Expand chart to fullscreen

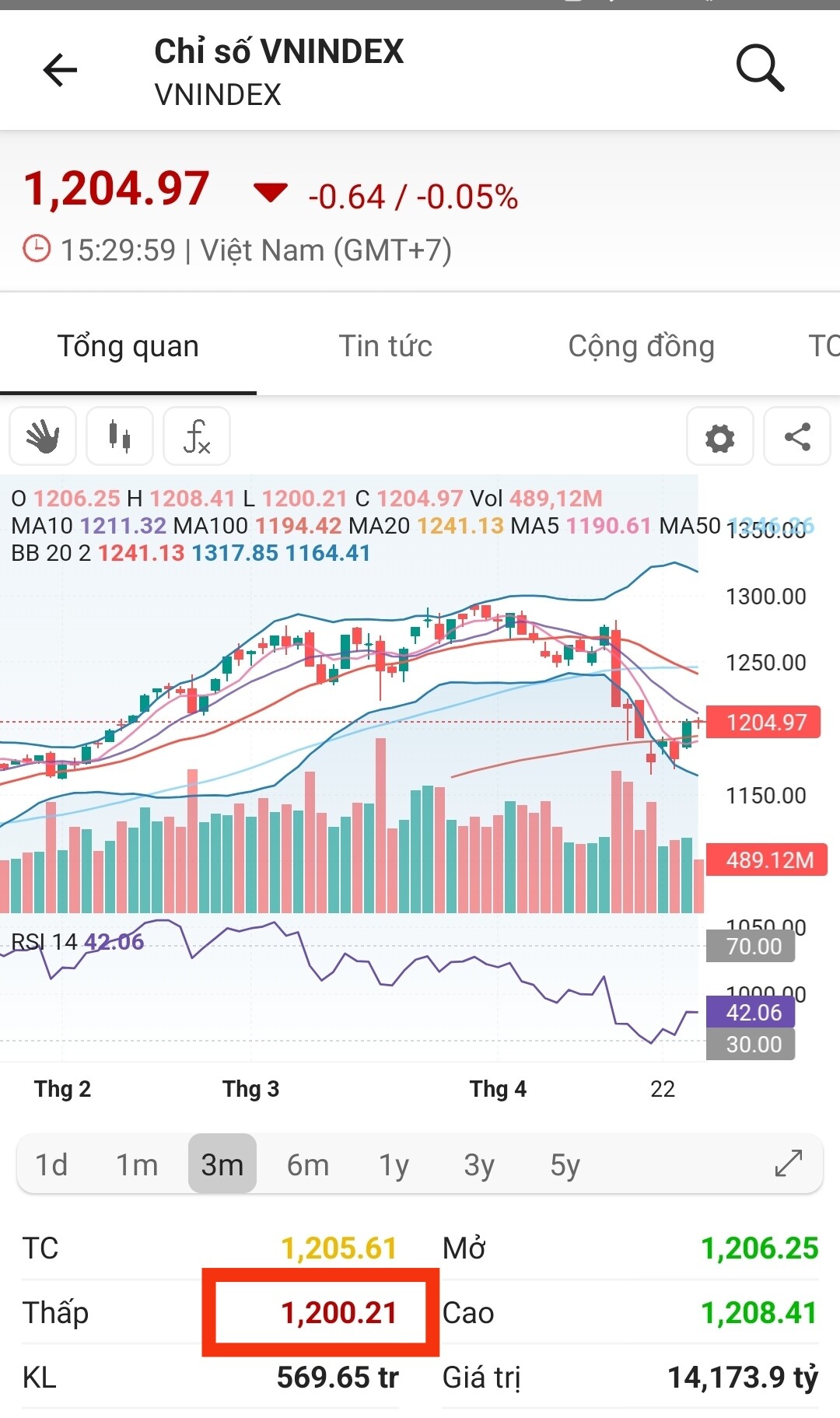coord(788,1164)
